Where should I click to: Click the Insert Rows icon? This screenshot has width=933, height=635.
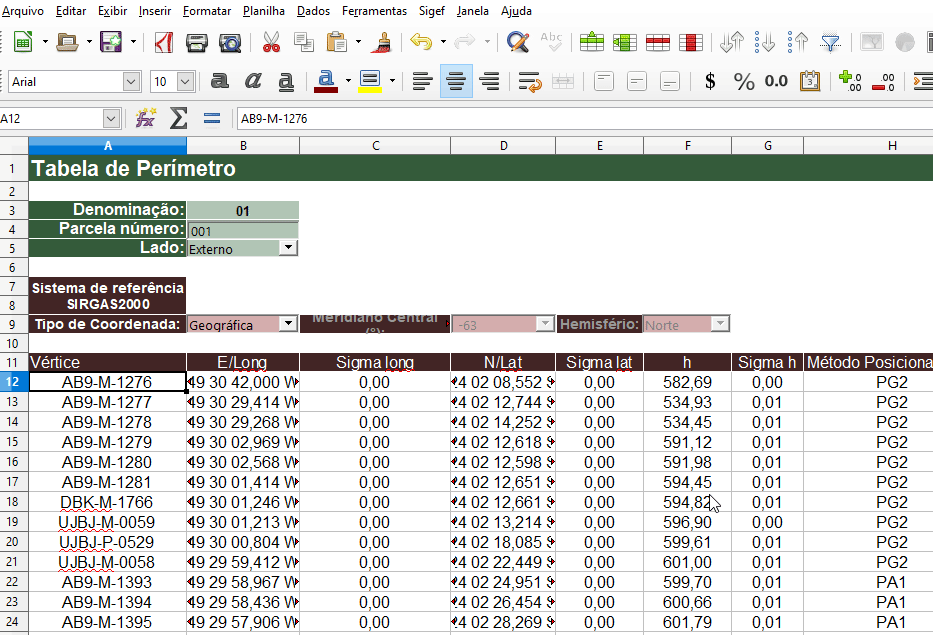click(x=592, y=42)
